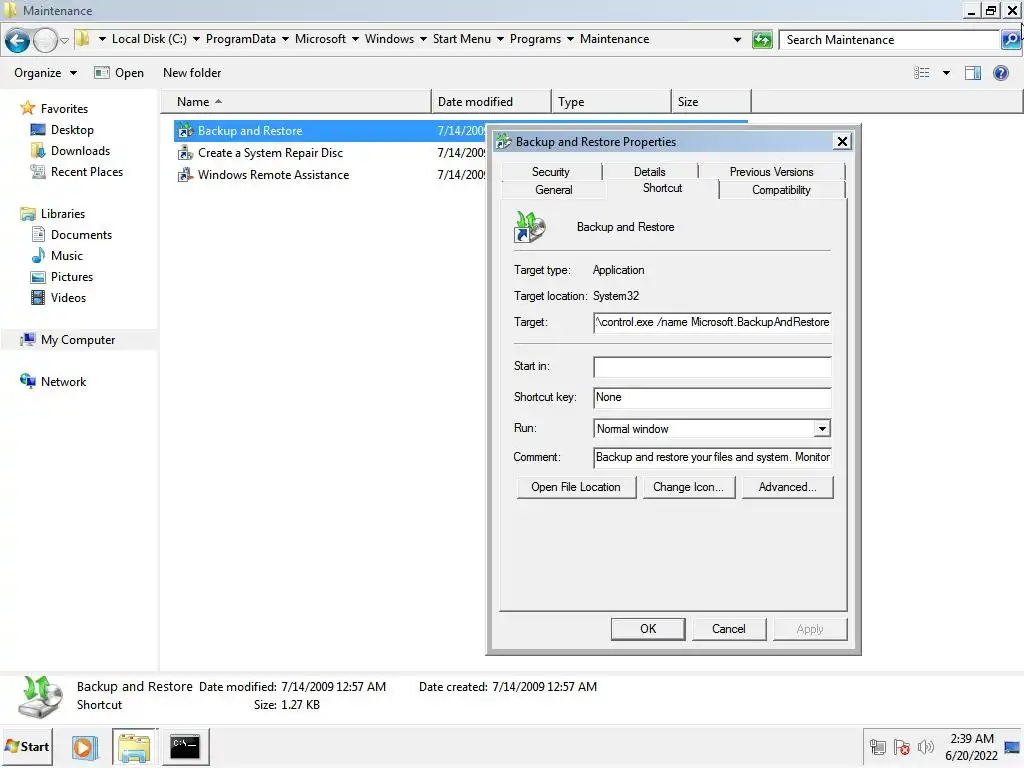Open the view options dropdown arrow
Screen dimensions: 1024x768
click(x=946, y=72)
